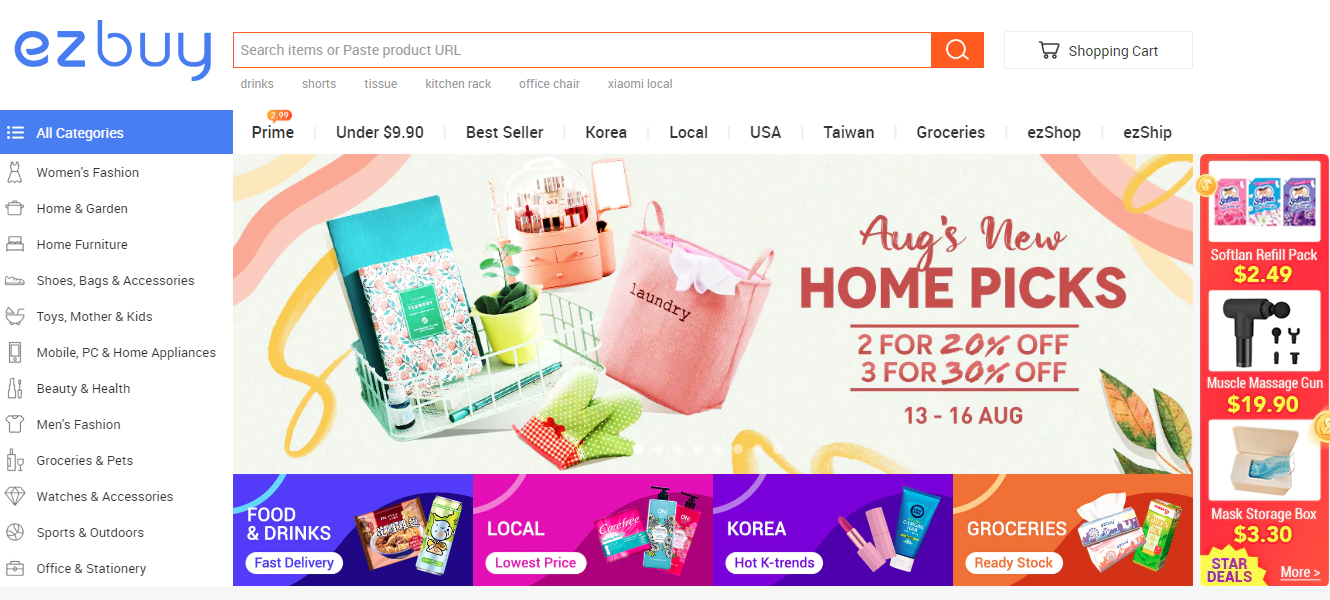Open Mobile, PC & Home Appliances category
The height and width of the screenshot is (600, 1330).
click(116, 353)
